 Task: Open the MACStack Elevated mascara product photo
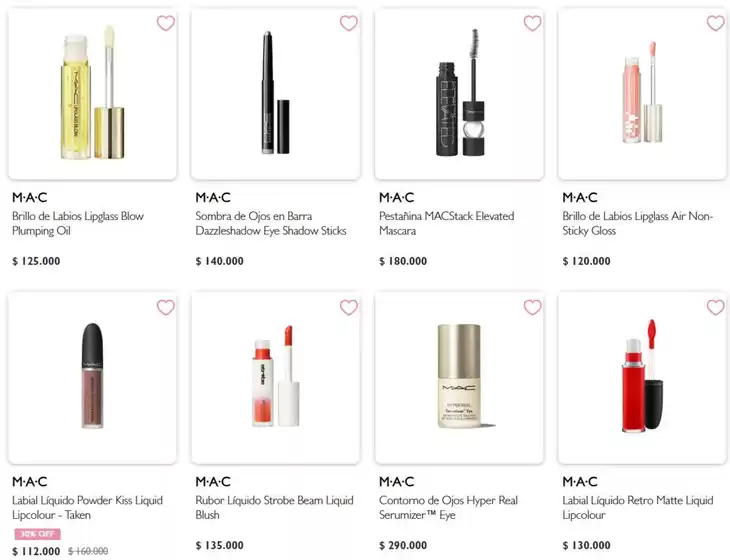tap(459, 94)
